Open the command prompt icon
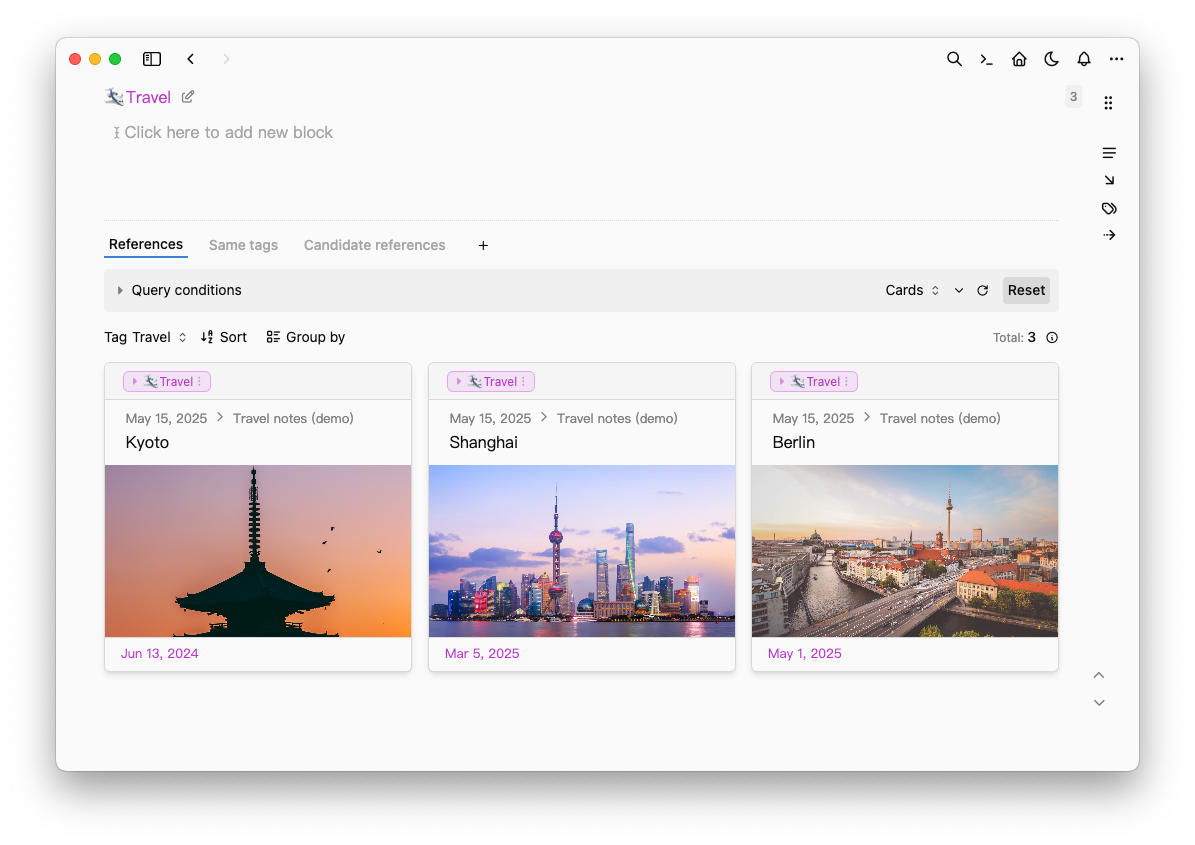The image size is (1195, 845). click(x=986, y=59)
